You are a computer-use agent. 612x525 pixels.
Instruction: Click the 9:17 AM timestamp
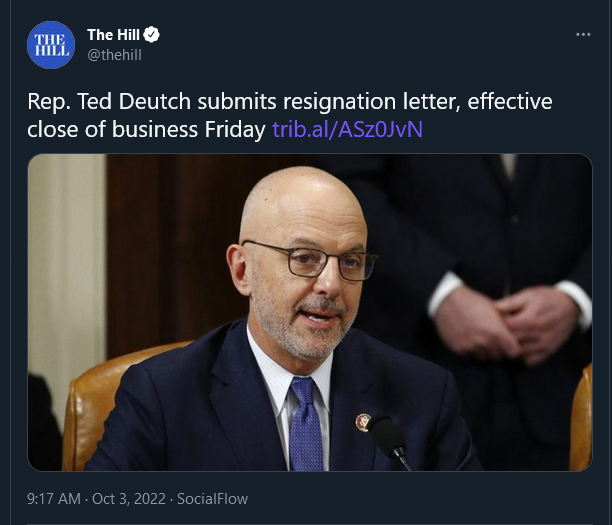tap(54, 499)
